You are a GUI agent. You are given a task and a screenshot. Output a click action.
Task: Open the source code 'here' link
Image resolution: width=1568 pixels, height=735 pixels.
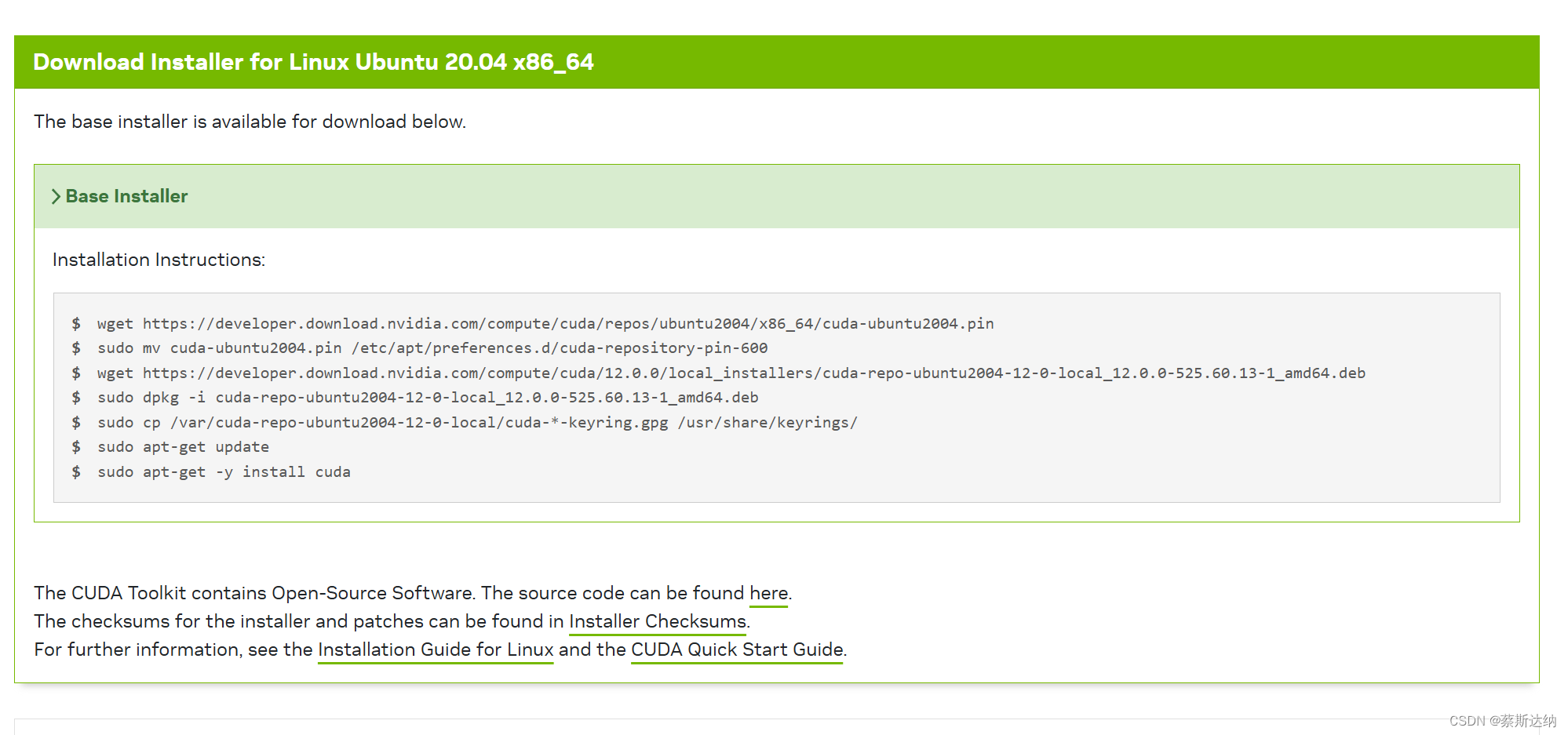(768, 594)
